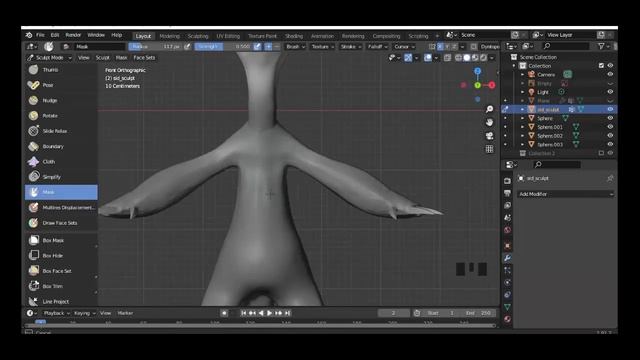Select the Draw Face Sets tool
Screen dimensions: 640x360
point(61,223)
